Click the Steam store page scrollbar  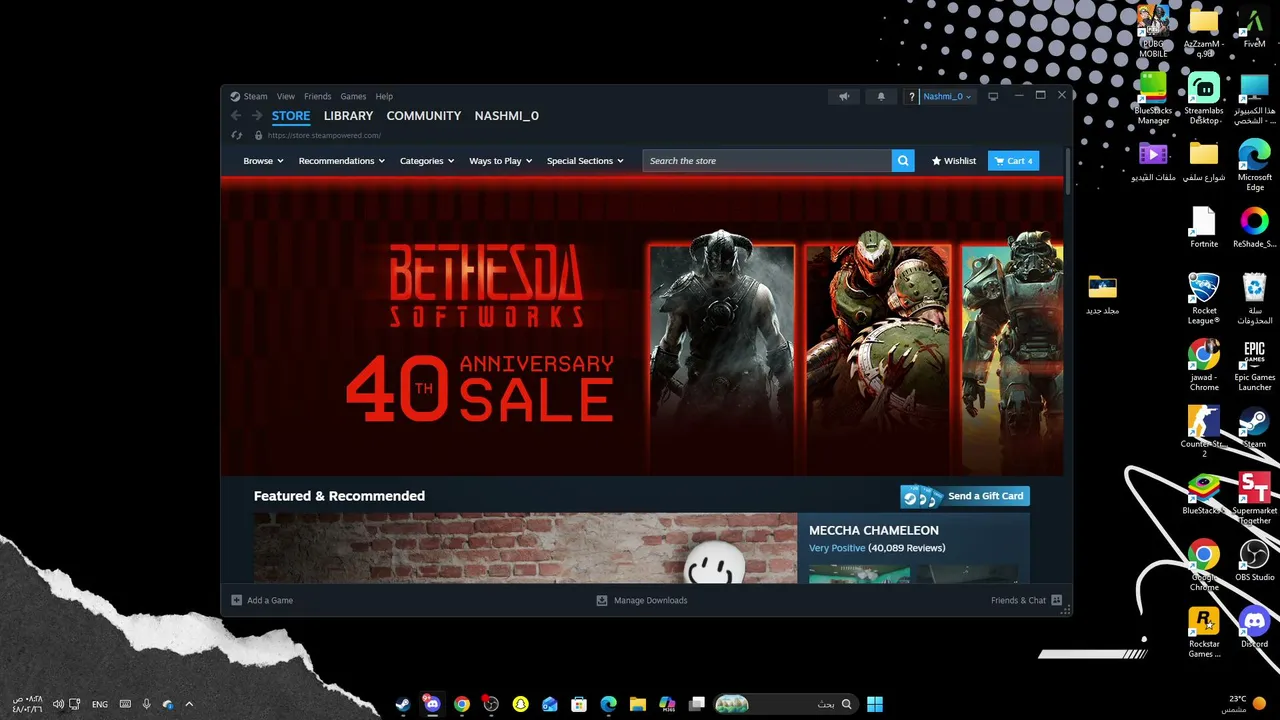pyautogui.click(x=1068, y=171)
